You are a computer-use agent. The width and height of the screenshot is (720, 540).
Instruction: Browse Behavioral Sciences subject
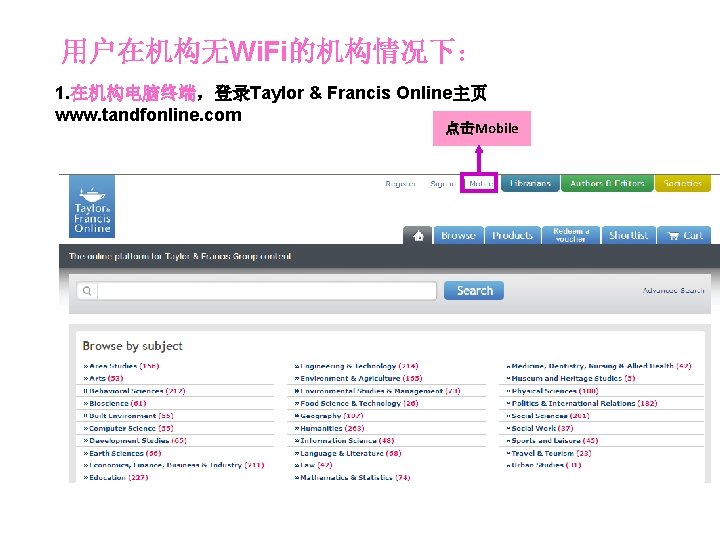click(134, 391)
